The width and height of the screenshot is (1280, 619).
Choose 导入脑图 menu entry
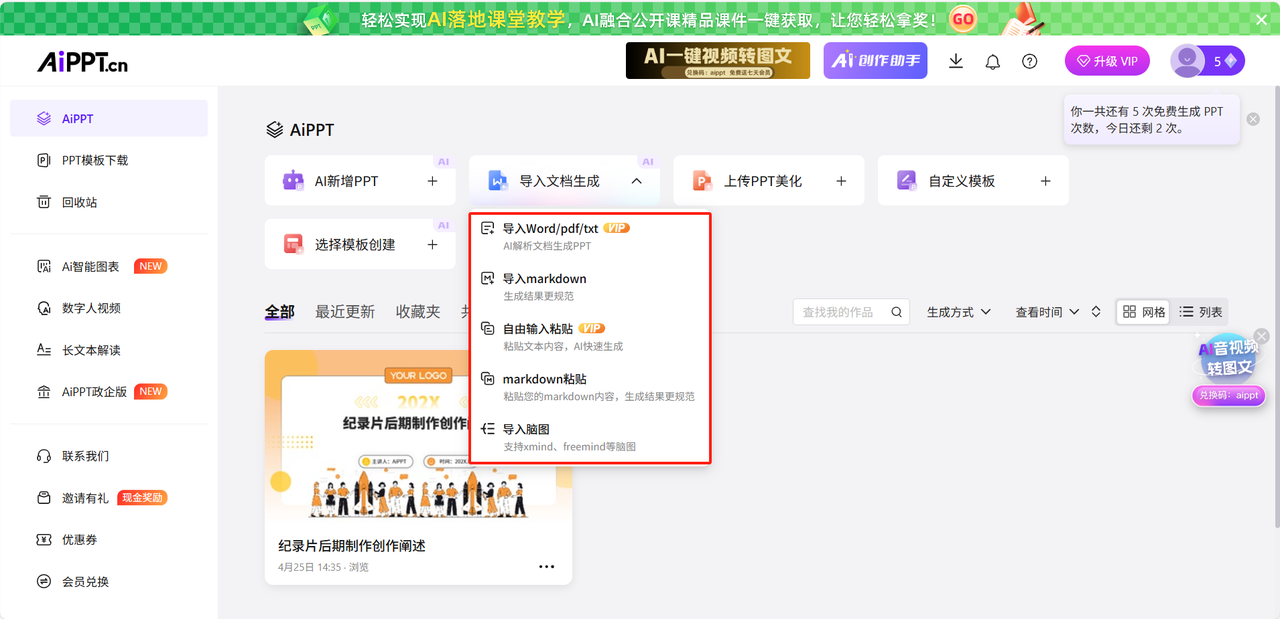590,437
